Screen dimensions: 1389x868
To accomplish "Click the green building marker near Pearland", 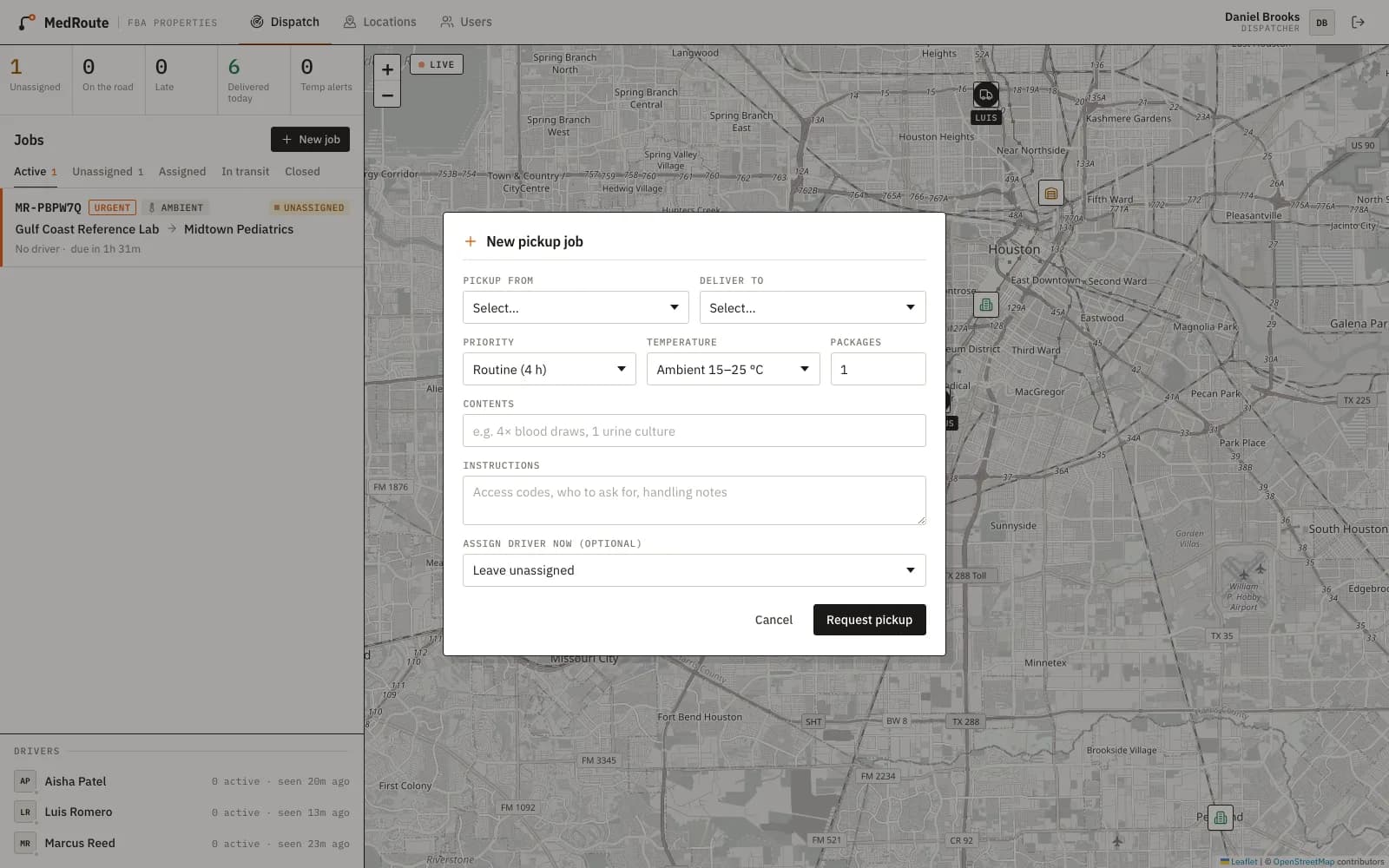I will point(1221,818).
